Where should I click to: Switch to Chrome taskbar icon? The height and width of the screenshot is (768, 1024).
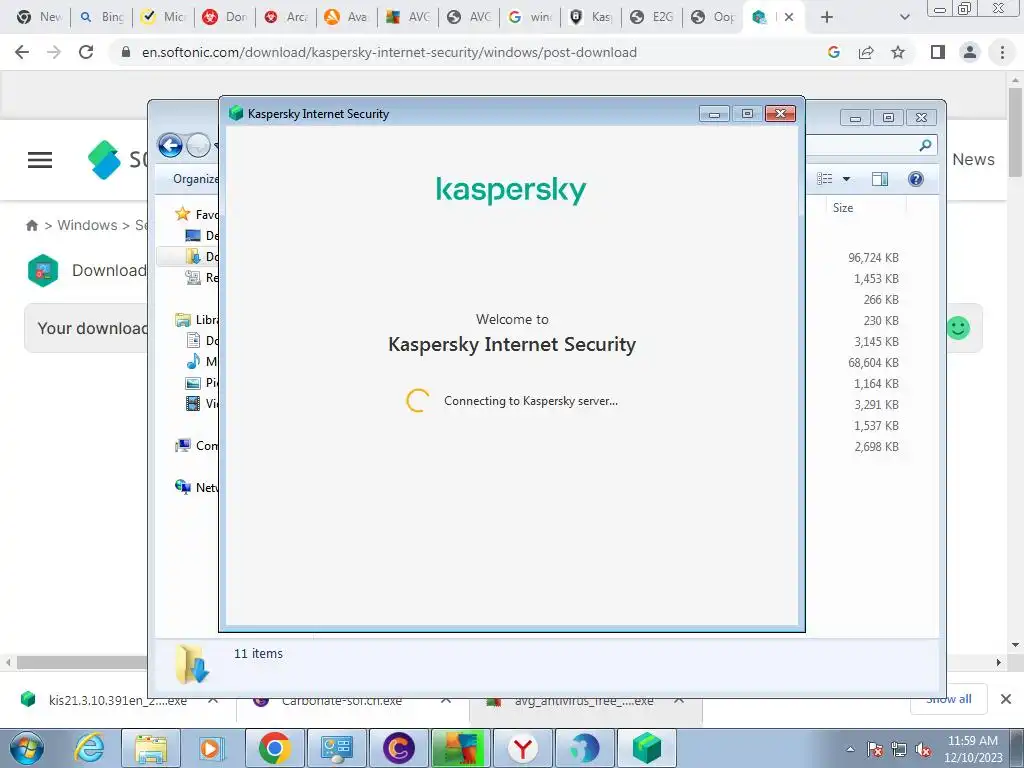point(274,748)
